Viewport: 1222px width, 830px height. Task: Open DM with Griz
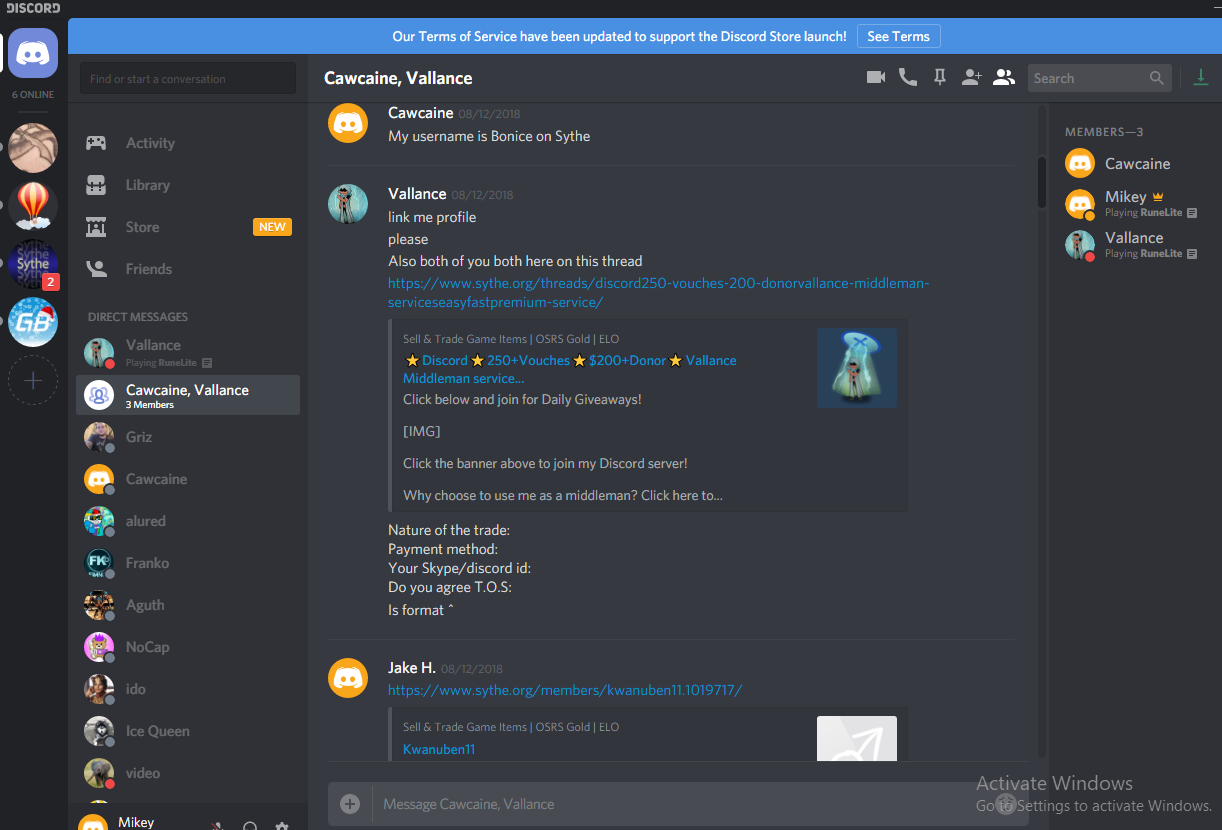coord(188,437)
